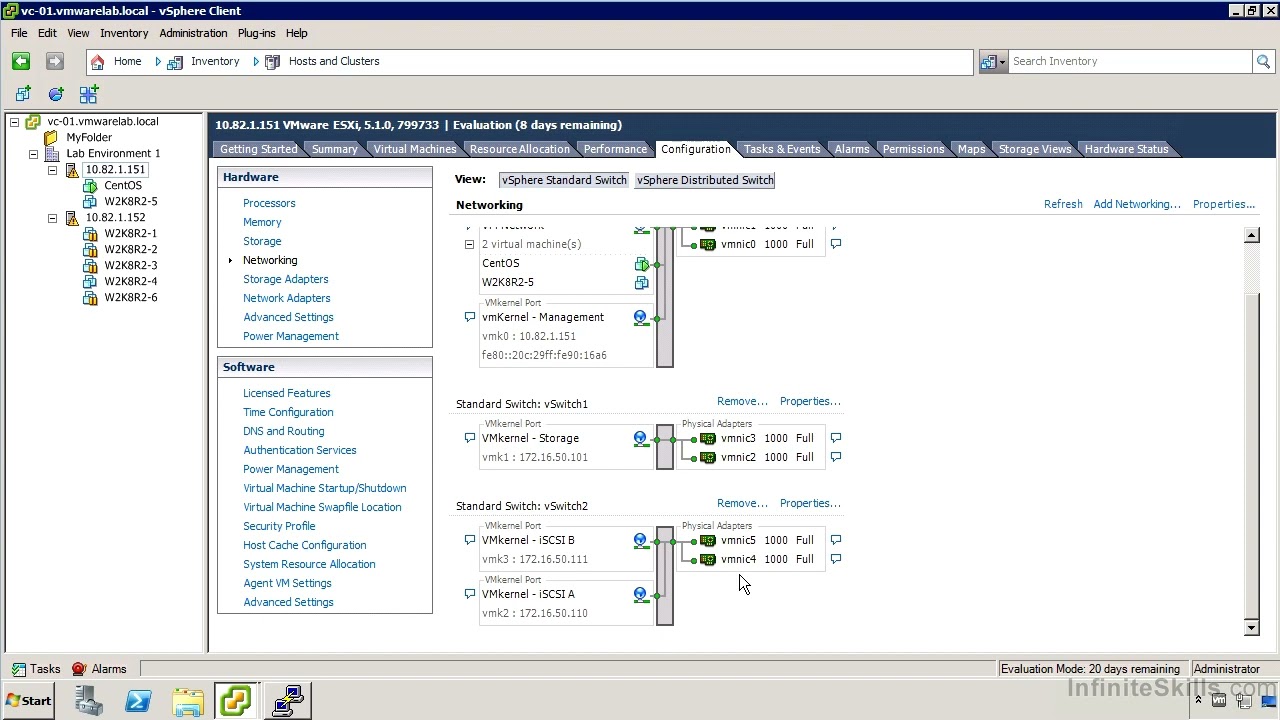Click the info bubble next to vmnic5
This screenshot has width=1280, height=720.
click(836, 540)
